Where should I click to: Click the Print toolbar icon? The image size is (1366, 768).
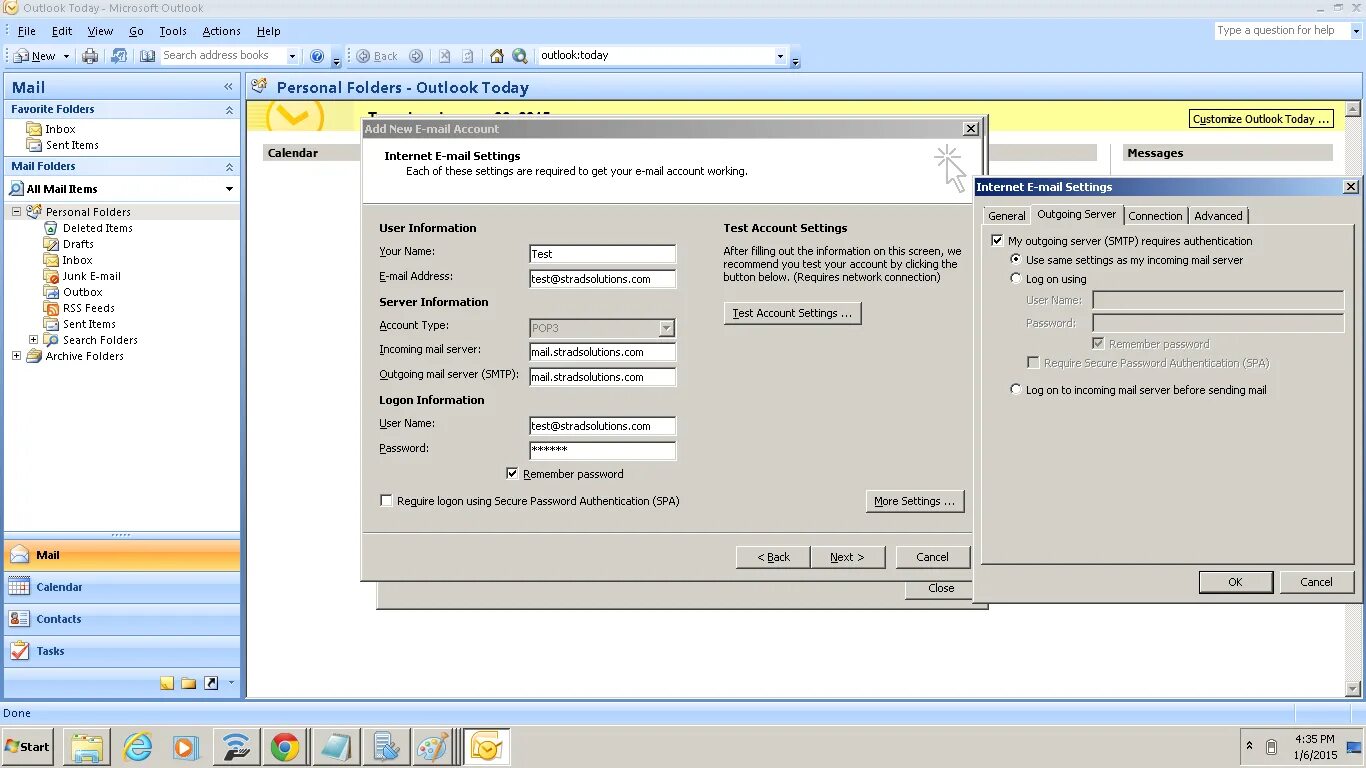[x=90, y=56]
